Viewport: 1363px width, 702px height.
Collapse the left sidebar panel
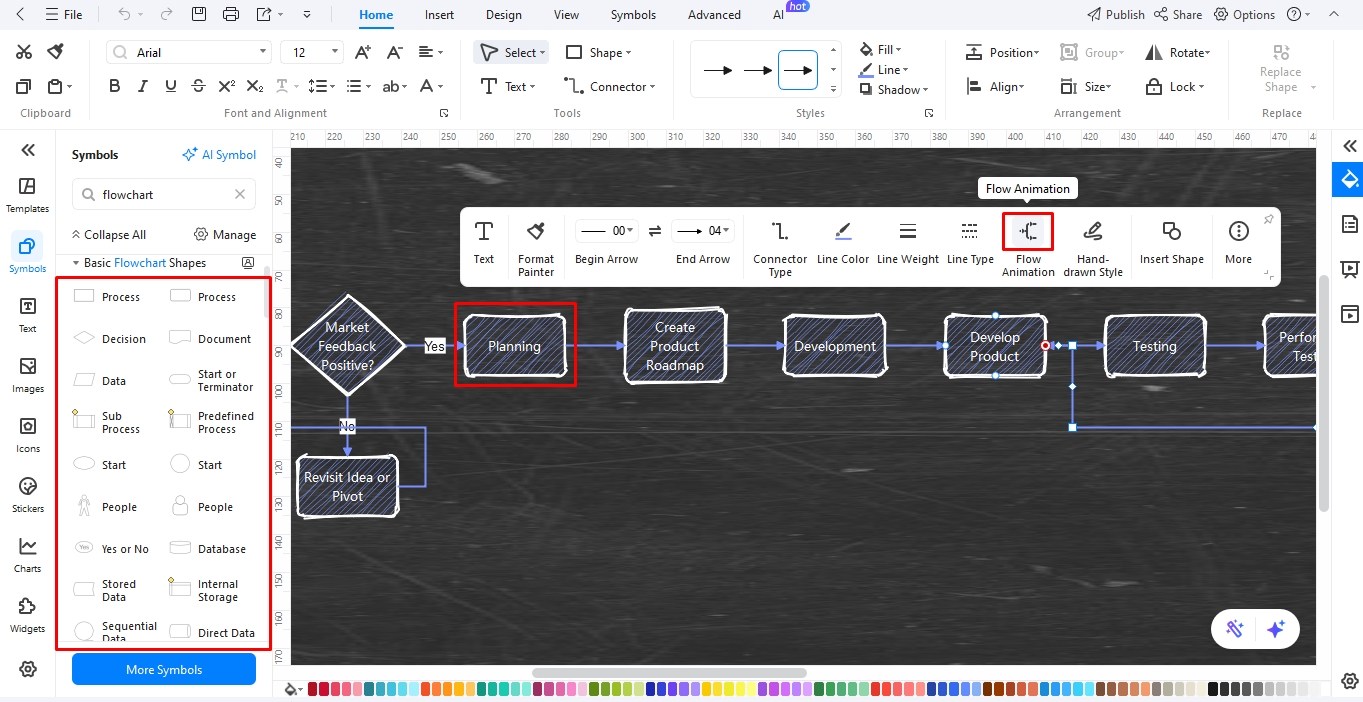pos(28,150)
